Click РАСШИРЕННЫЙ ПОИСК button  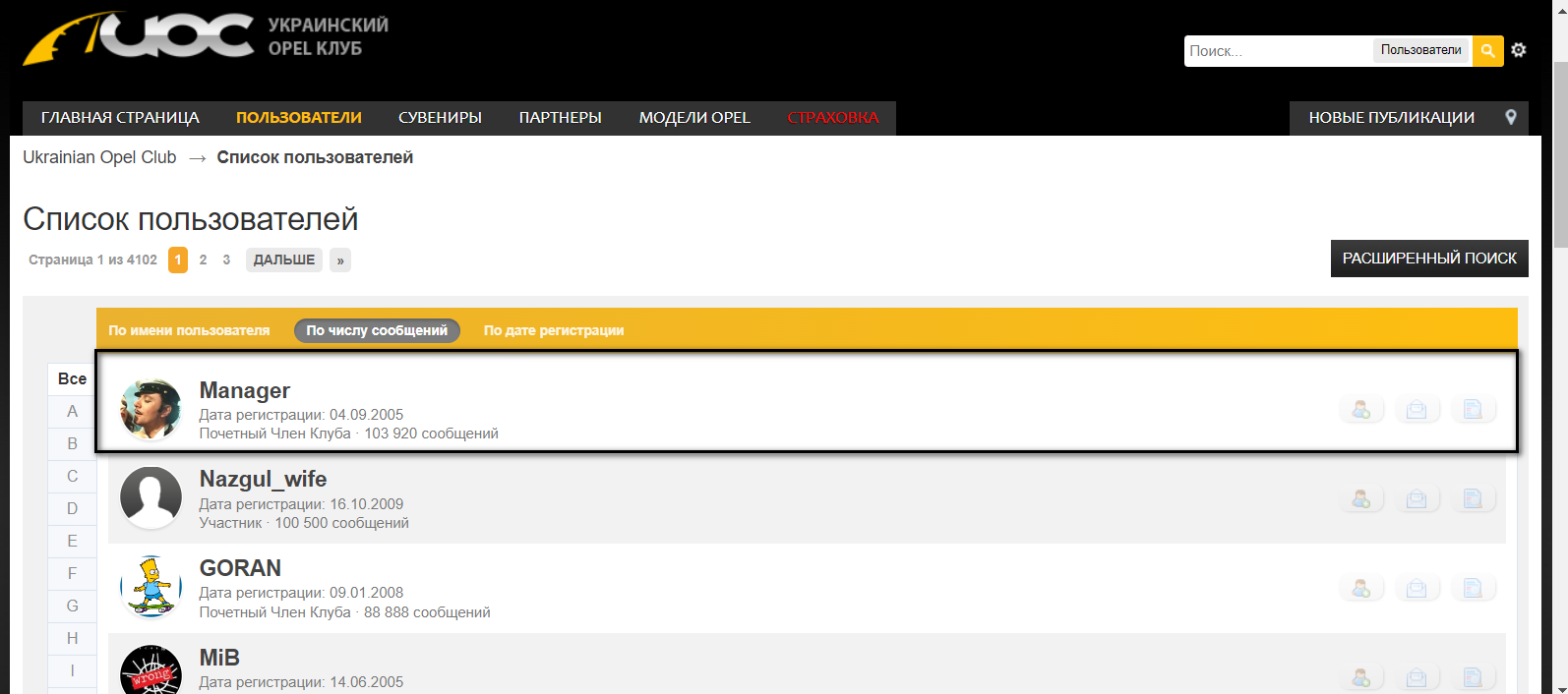1429,259
